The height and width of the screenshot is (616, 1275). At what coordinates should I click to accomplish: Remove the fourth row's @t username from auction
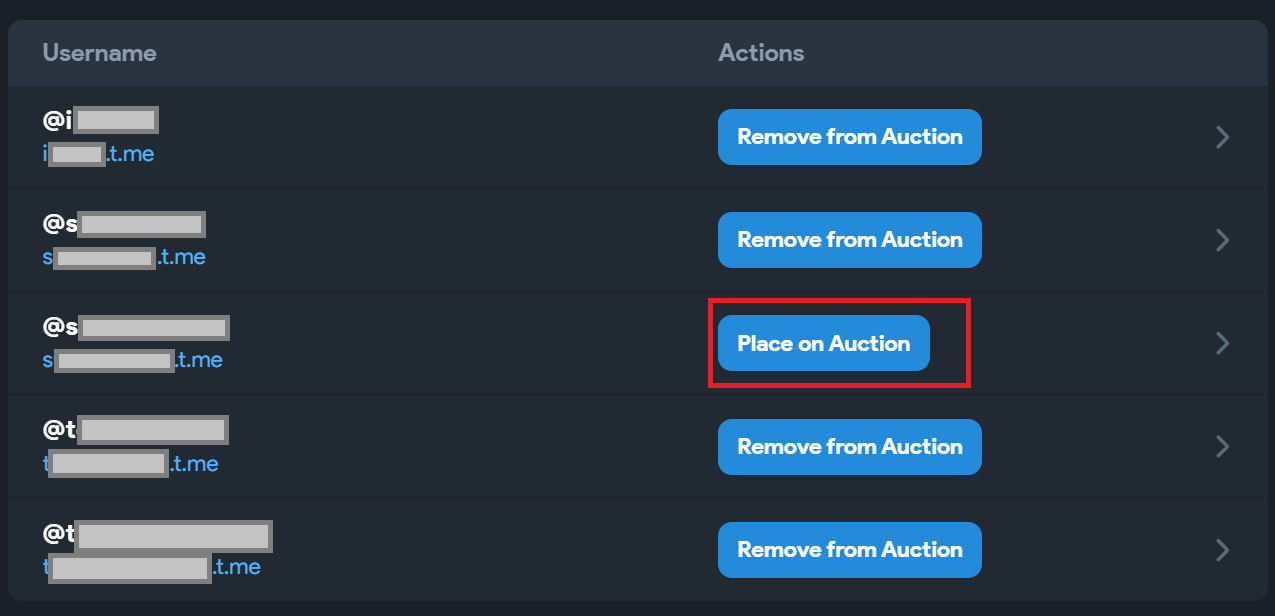(849, 447)
